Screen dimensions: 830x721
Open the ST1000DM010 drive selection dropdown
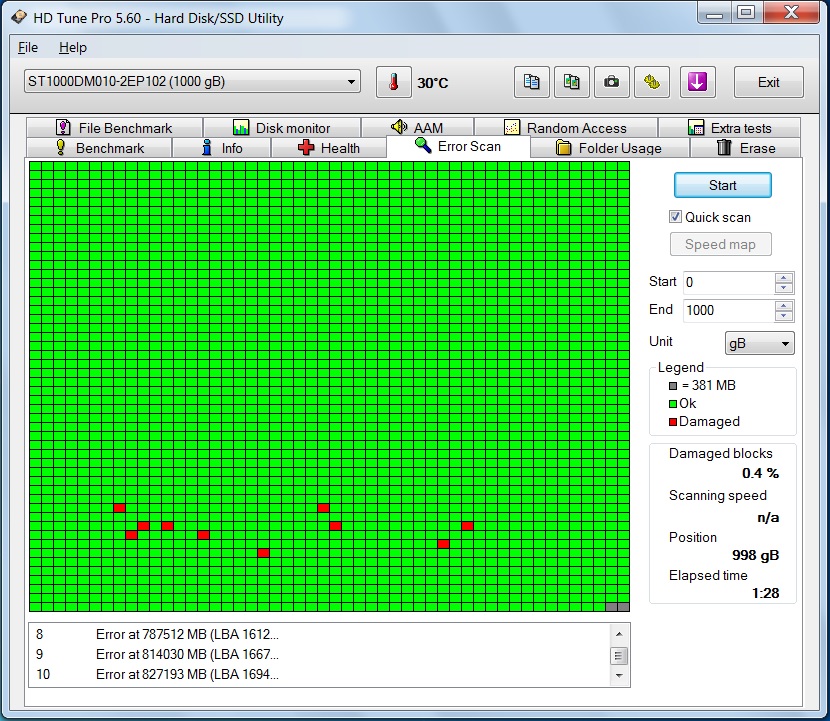192,82
